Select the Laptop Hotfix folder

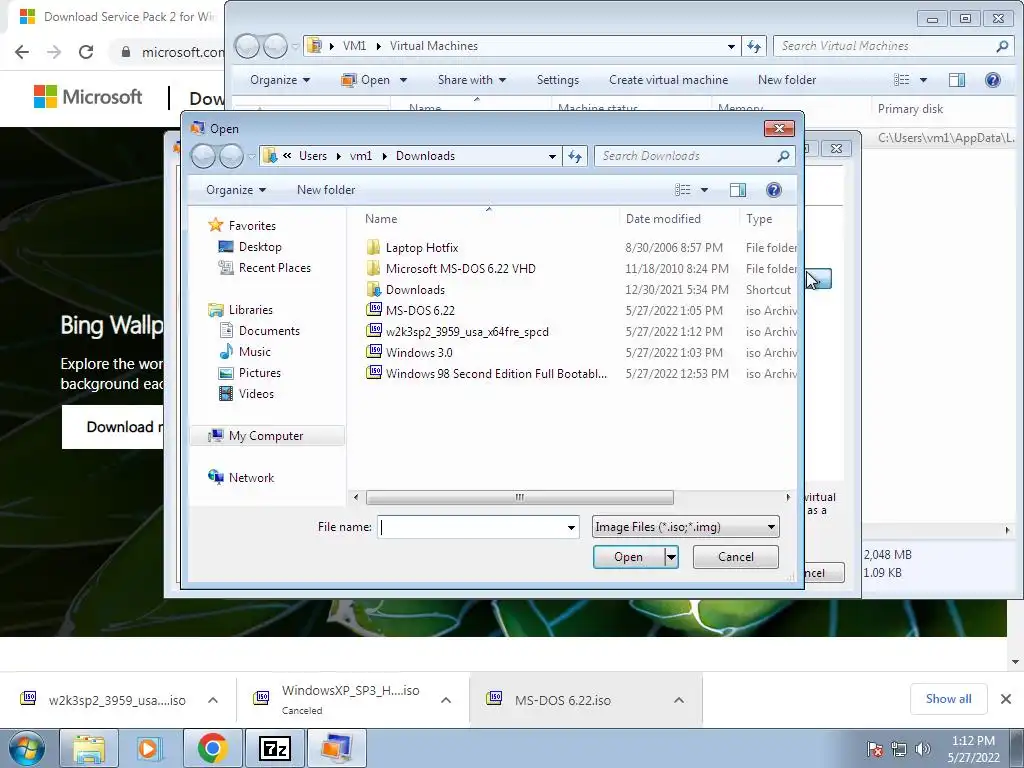[422, 248]
